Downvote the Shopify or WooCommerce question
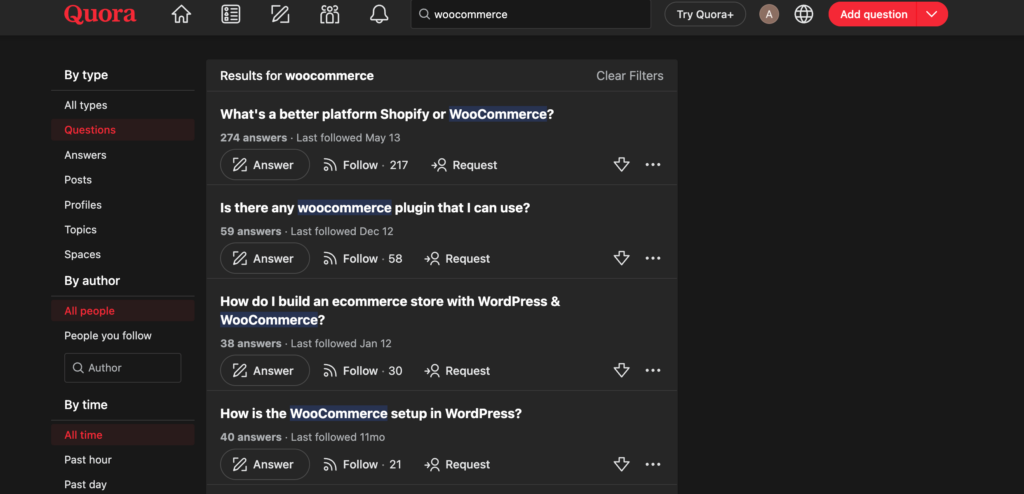1024x494 pixels. [x=621, y=165]
